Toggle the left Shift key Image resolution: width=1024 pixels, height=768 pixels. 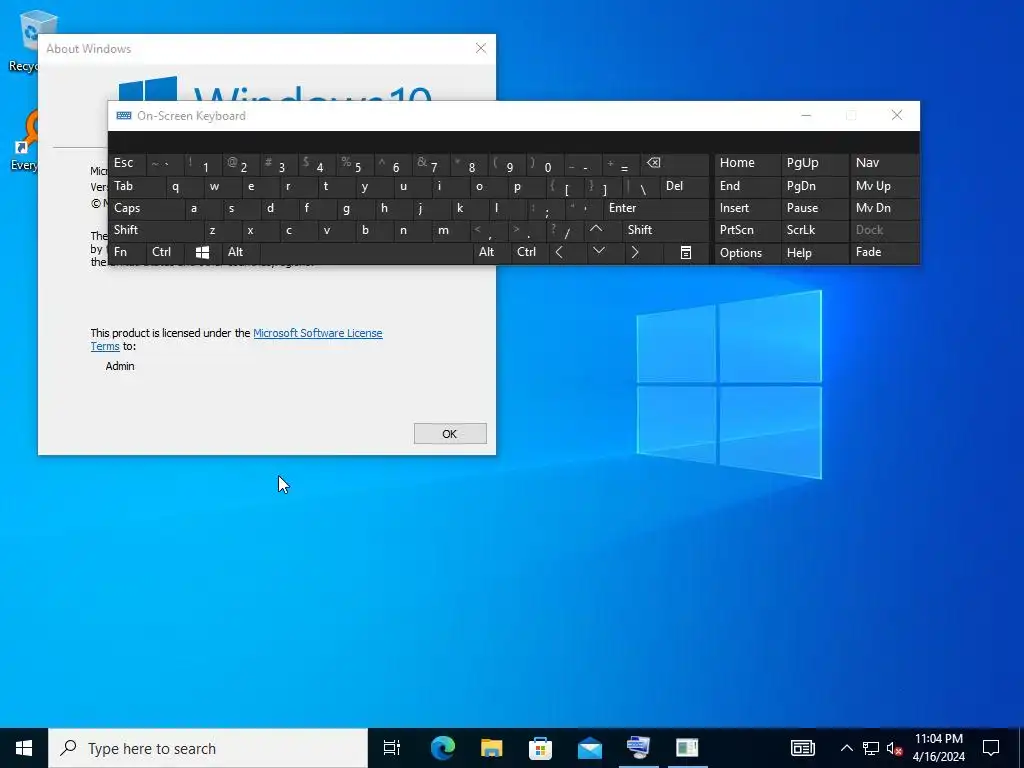(x=156, y=230)
